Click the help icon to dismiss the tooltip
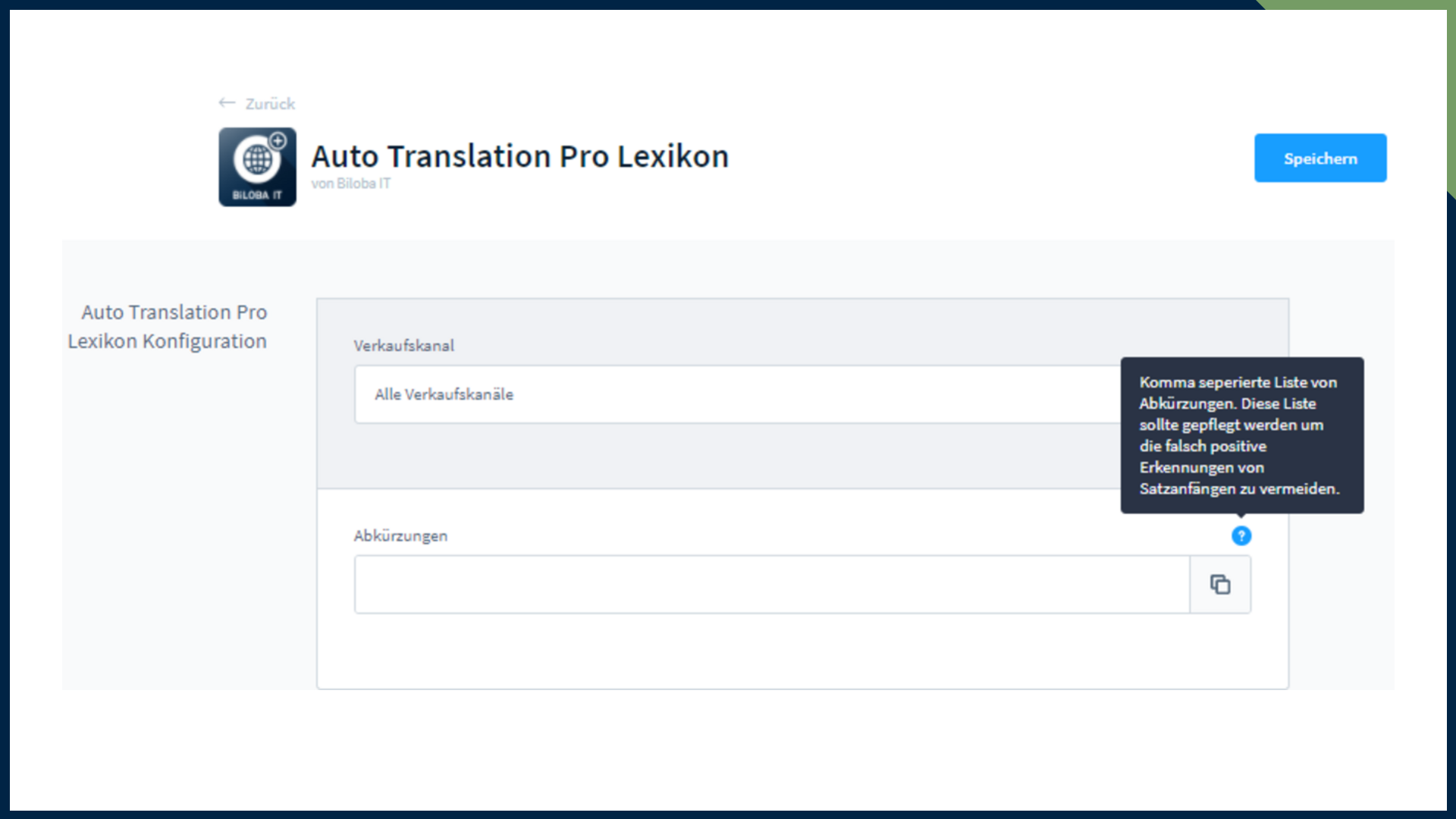Screen dimensions: 1456x819 click(x=1241, y=536)
